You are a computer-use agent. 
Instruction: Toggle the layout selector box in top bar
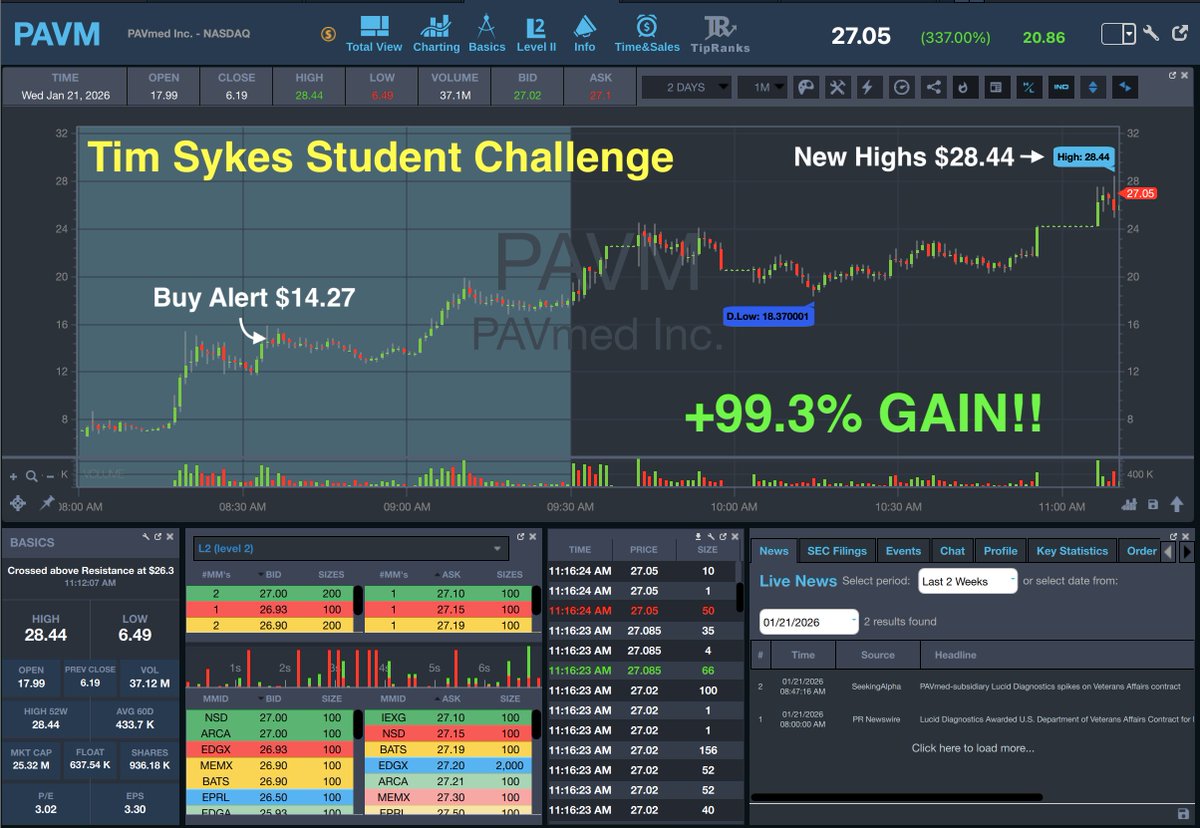pyautogui.click(x=1119, y=34)
